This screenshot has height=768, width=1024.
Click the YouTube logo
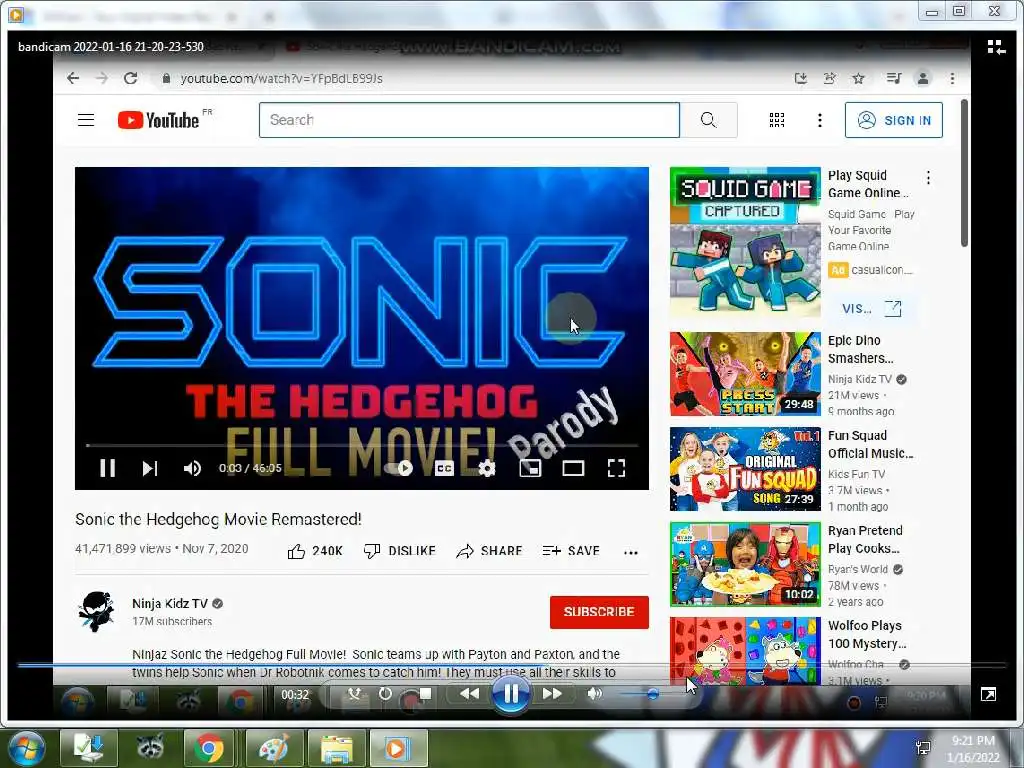[x=159, y=120]
